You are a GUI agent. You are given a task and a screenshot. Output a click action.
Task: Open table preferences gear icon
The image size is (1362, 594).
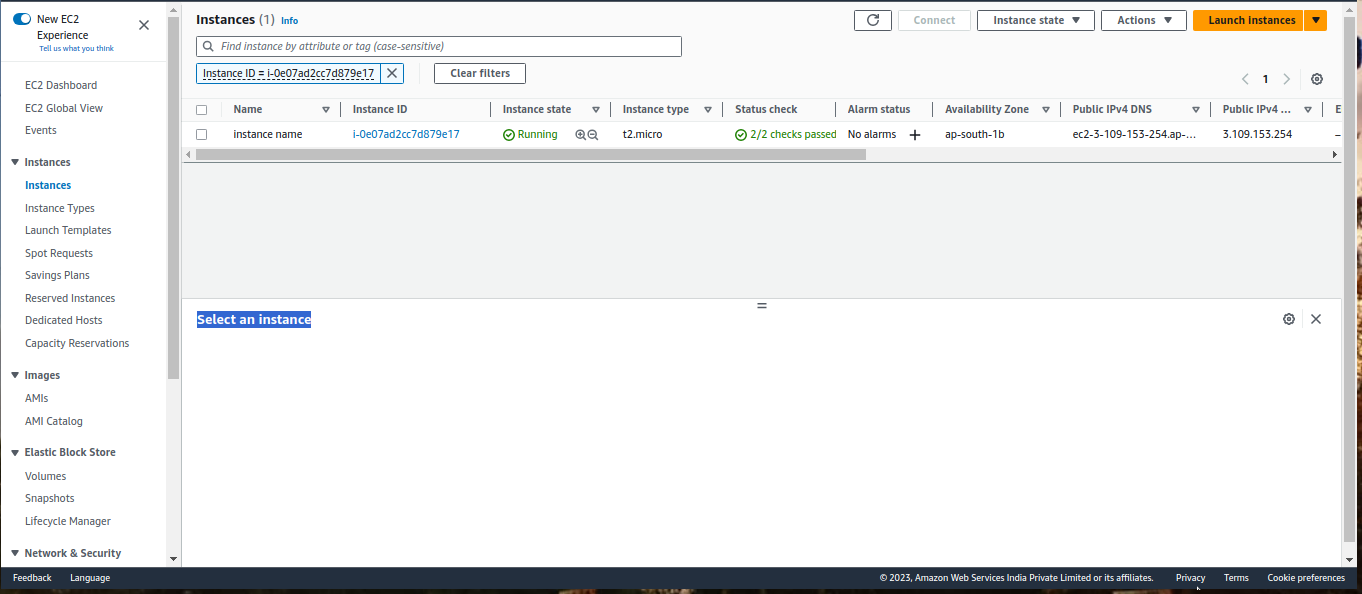(x=1317, y=79)
